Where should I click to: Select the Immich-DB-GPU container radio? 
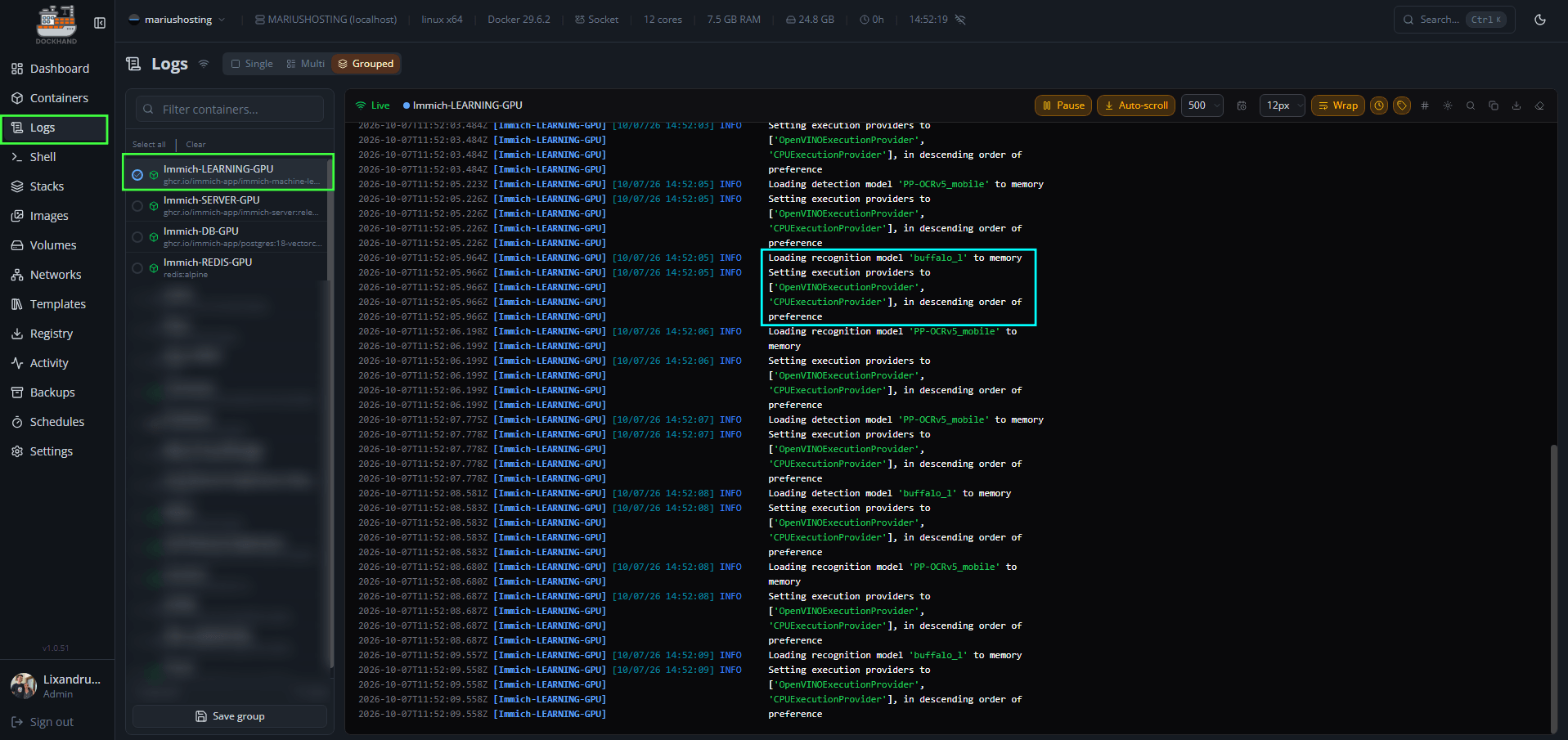[137, 237]
